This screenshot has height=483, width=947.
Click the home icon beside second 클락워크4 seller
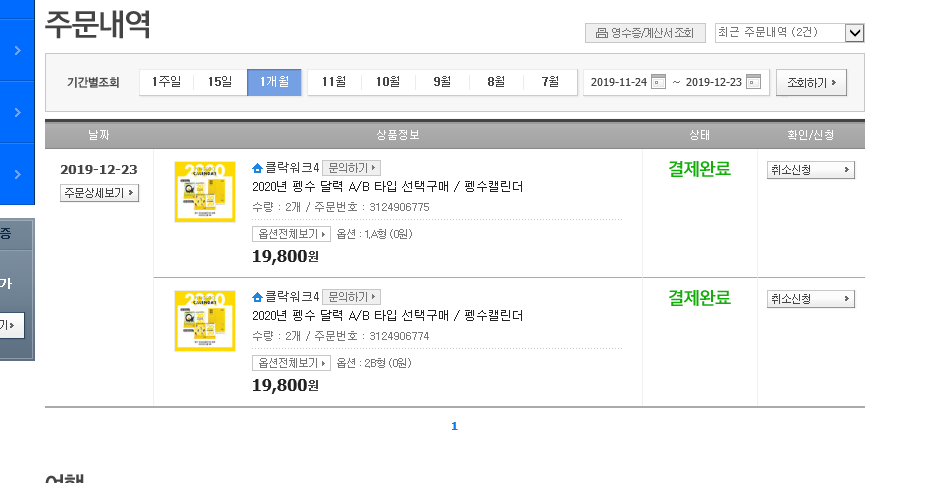point(257,296)
